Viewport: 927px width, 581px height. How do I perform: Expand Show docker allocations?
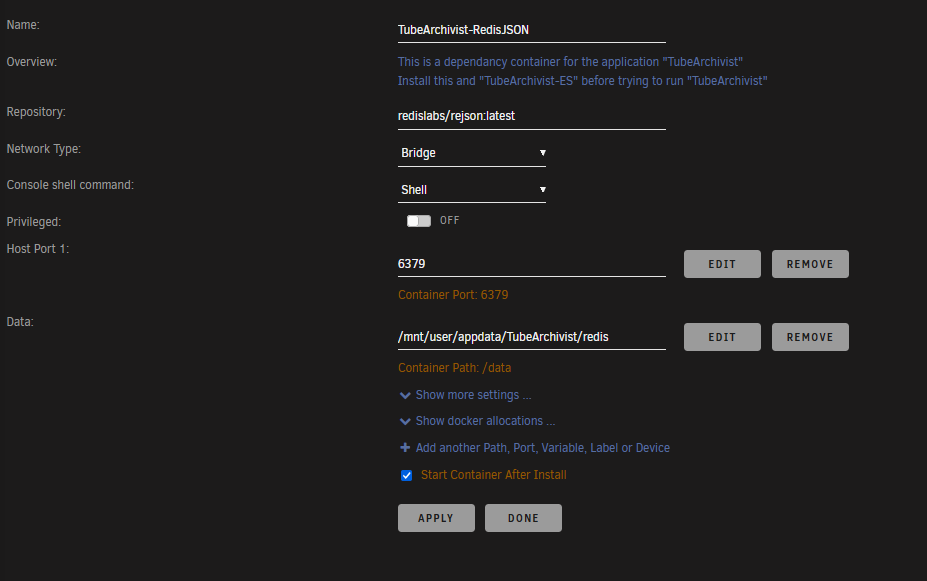[x=485, y=421]
